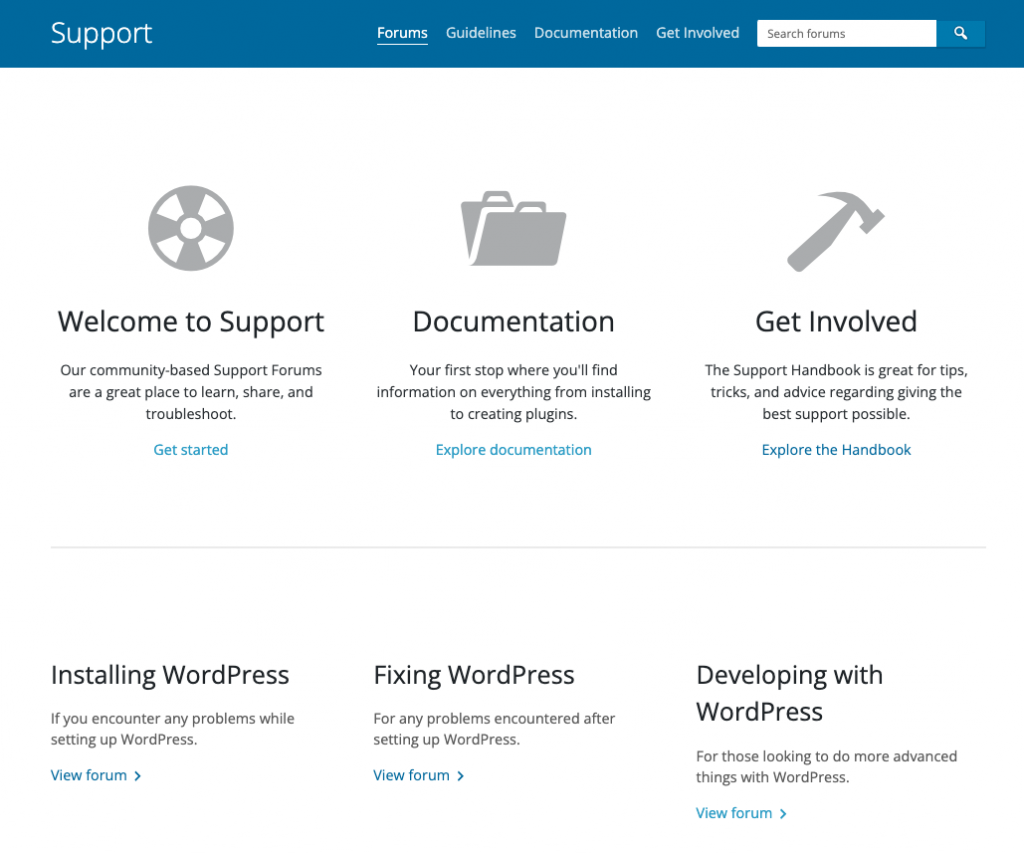
Task: Focus the Search forums input field
Action: coord(846,33)
